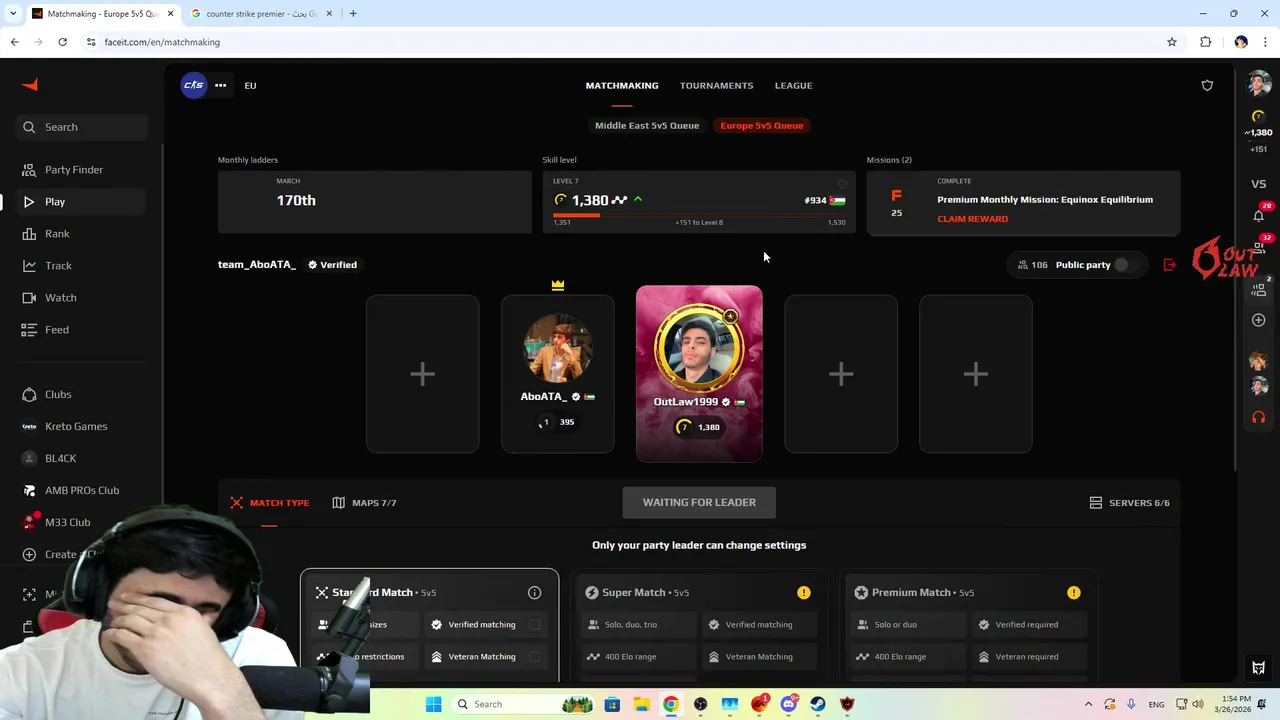1280x720 pixels.
Task: Select Middle East 5v5 Queue
Action: [647, 125]
